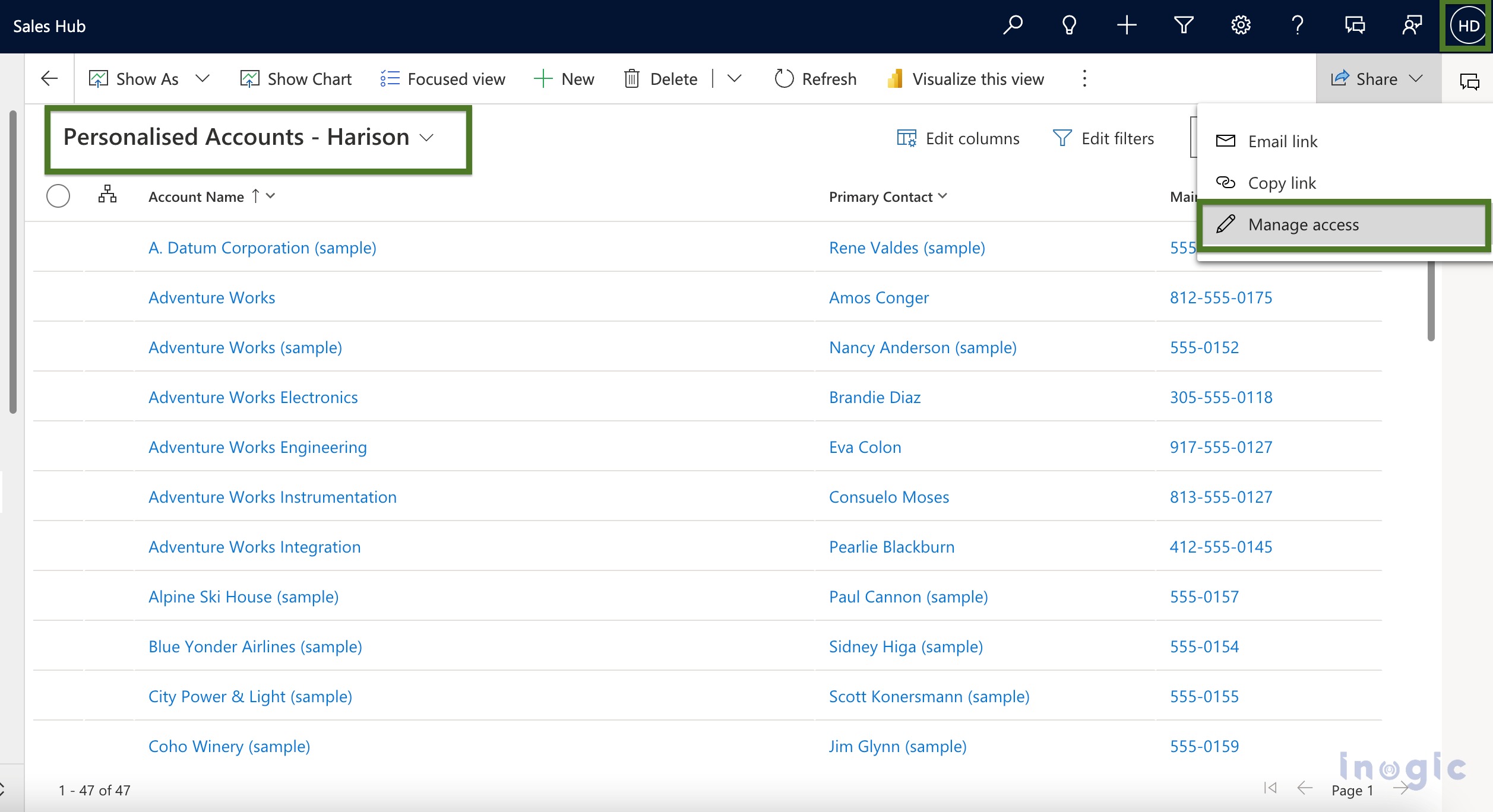Image resolution: width=1493 pixels, height=812 pixels.
Task: Click the Search icon in top bar
Action: 1014,24
